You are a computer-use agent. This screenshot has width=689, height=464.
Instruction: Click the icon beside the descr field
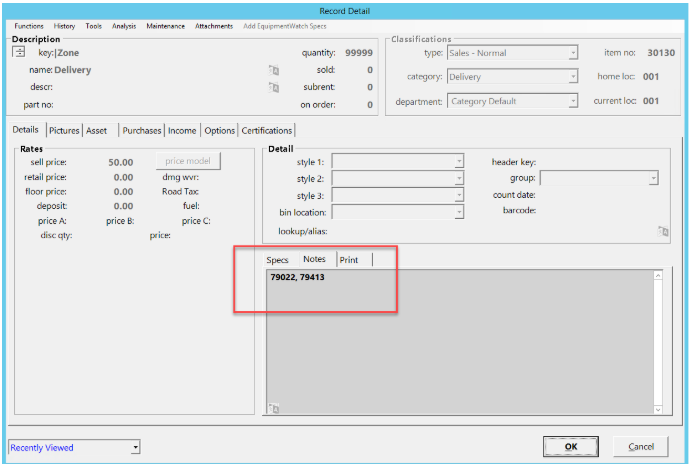click(x=273, y=87)
